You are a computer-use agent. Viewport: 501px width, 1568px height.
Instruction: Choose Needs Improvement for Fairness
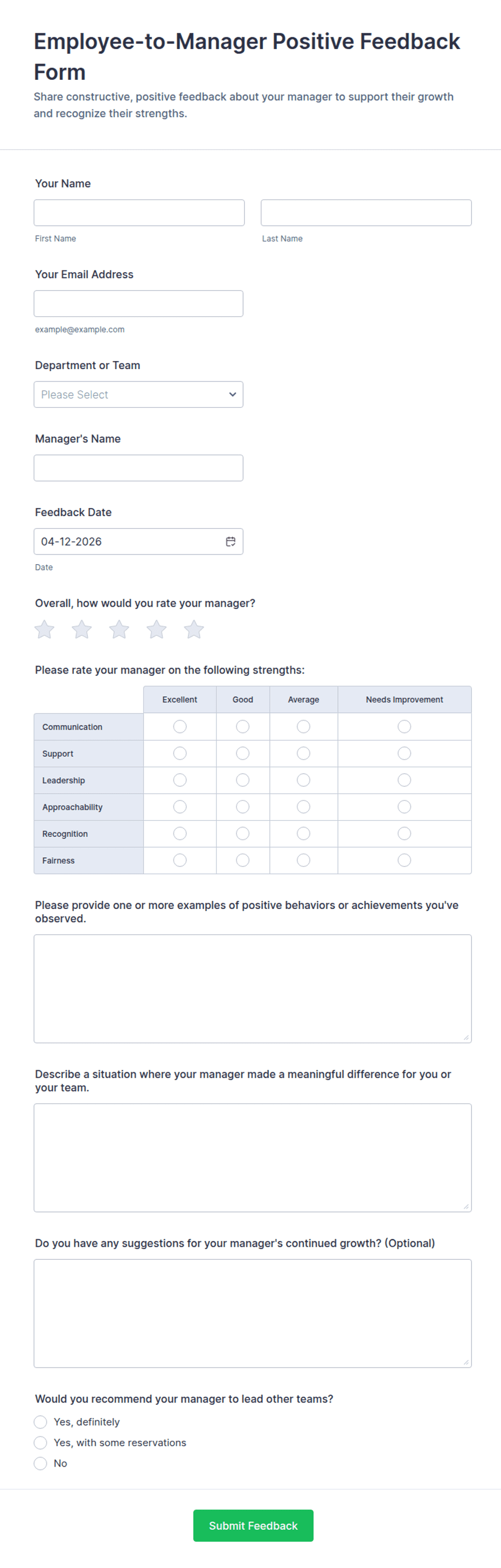point(404,860)
